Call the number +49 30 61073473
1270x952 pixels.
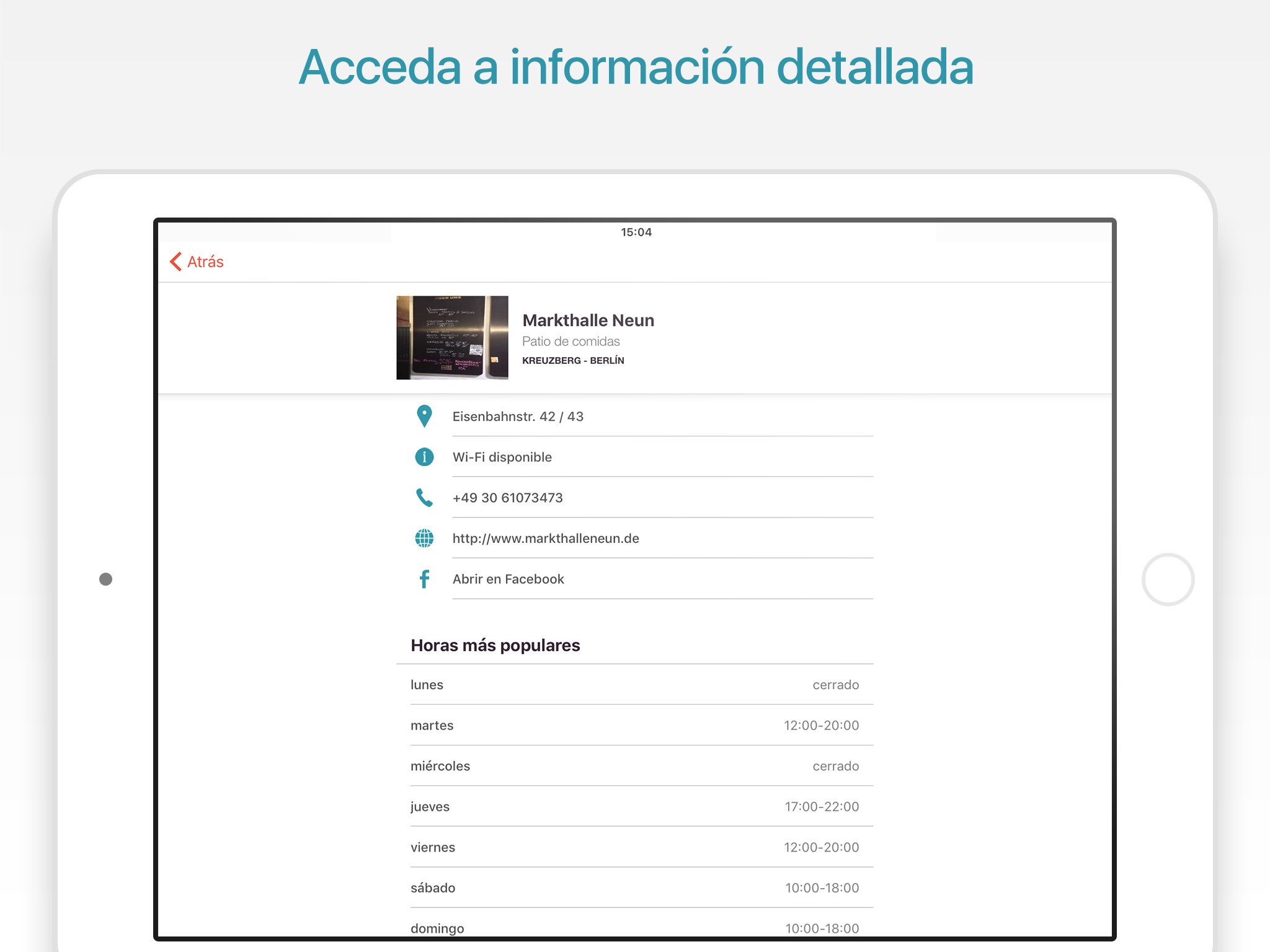pyautogui.click(x=507, y=498)
